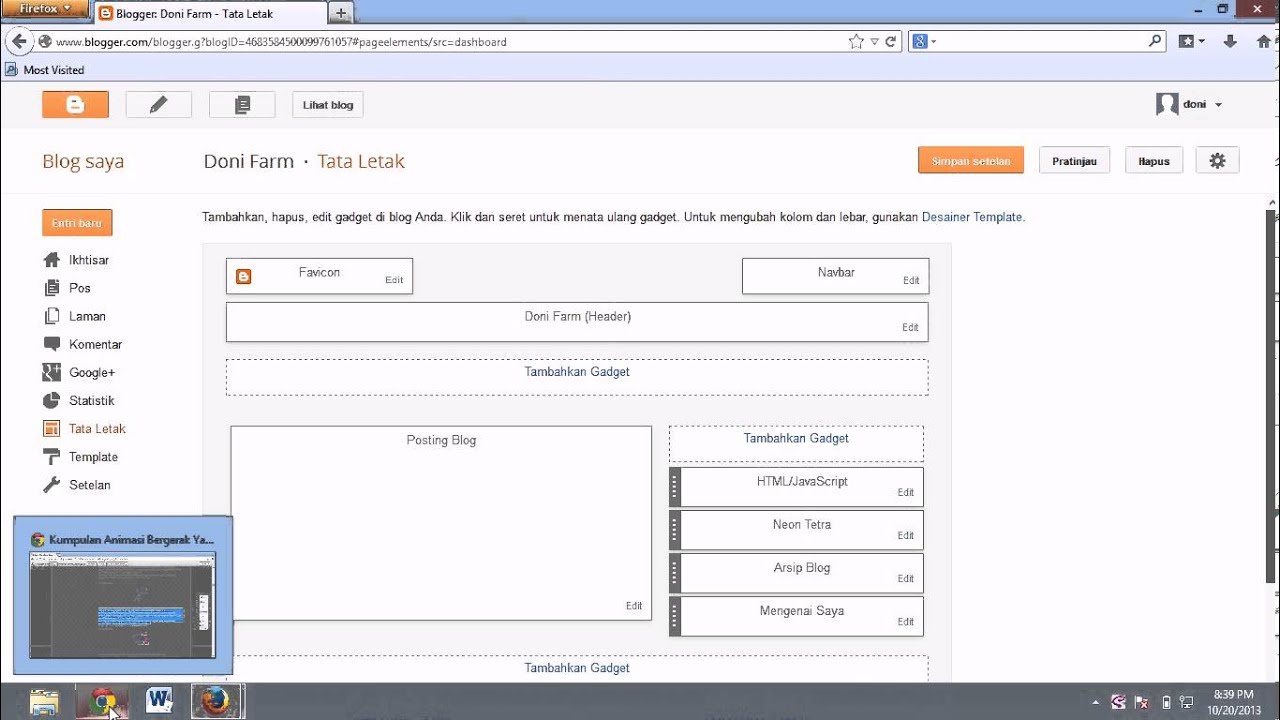Open the Firefox menu button
1280x720 pixels.
[43, 8]
